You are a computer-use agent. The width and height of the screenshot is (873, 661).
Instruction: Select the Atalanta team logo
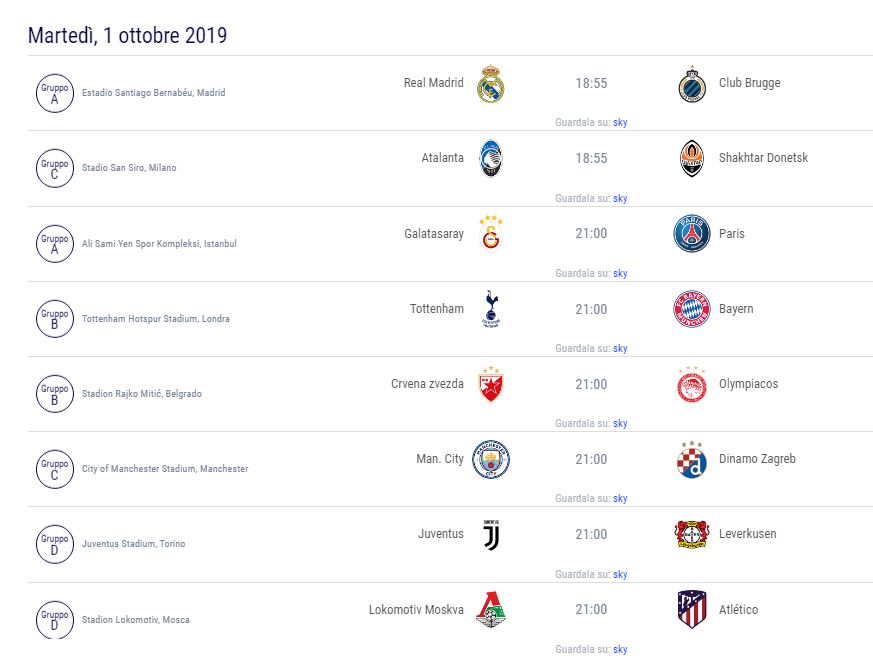[x=491, y=159]
